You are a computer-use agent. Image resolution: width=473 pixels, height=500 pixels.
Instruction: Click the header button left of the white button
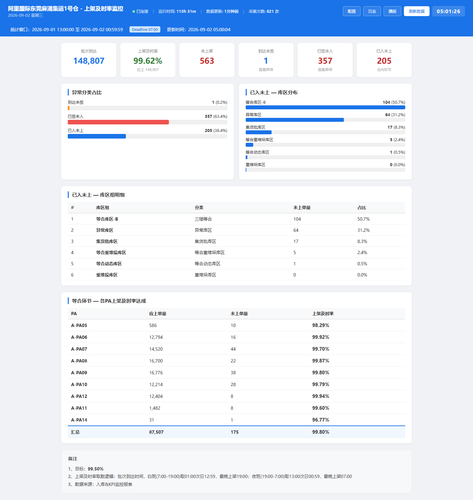coord(392,11)
